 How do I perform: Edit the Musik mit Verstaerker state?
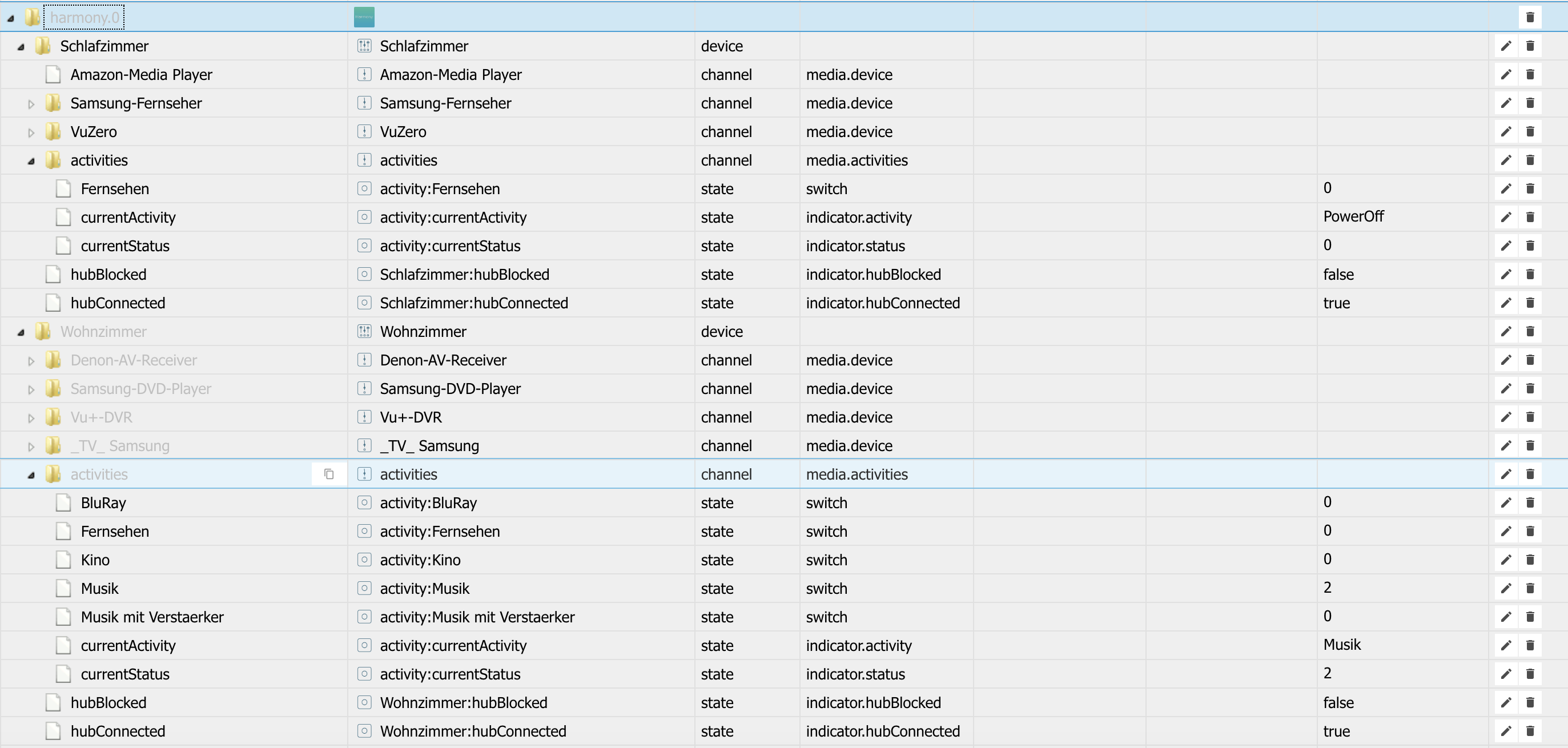(1505, 617)
